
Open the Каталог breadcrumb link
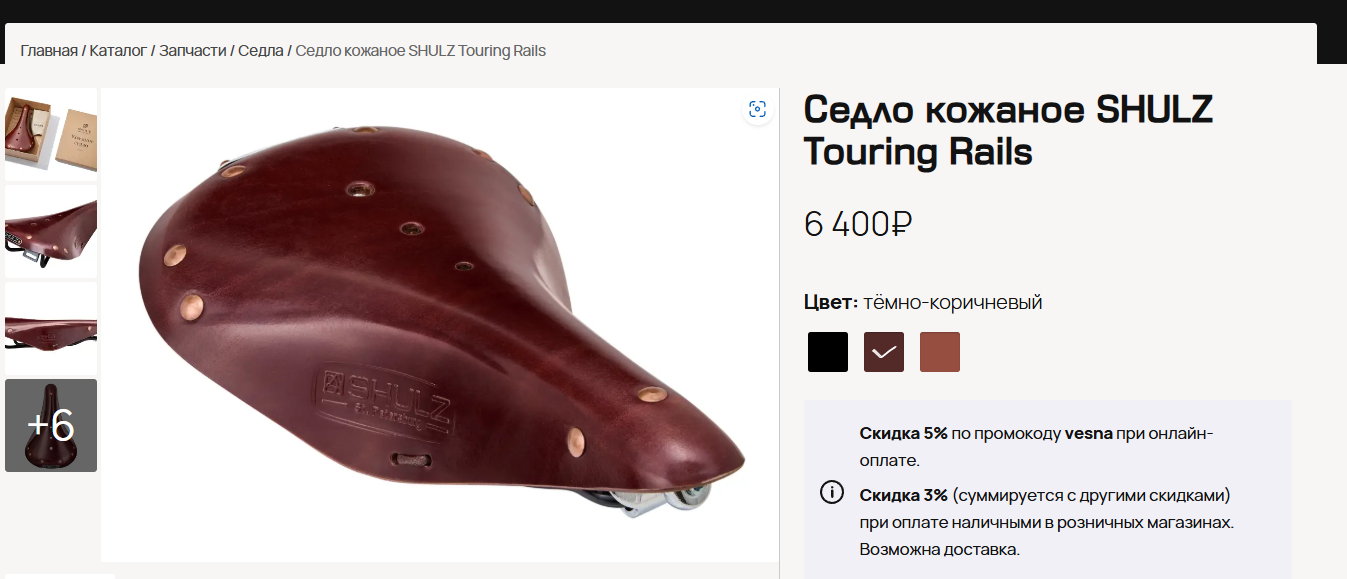coord(118,50)
